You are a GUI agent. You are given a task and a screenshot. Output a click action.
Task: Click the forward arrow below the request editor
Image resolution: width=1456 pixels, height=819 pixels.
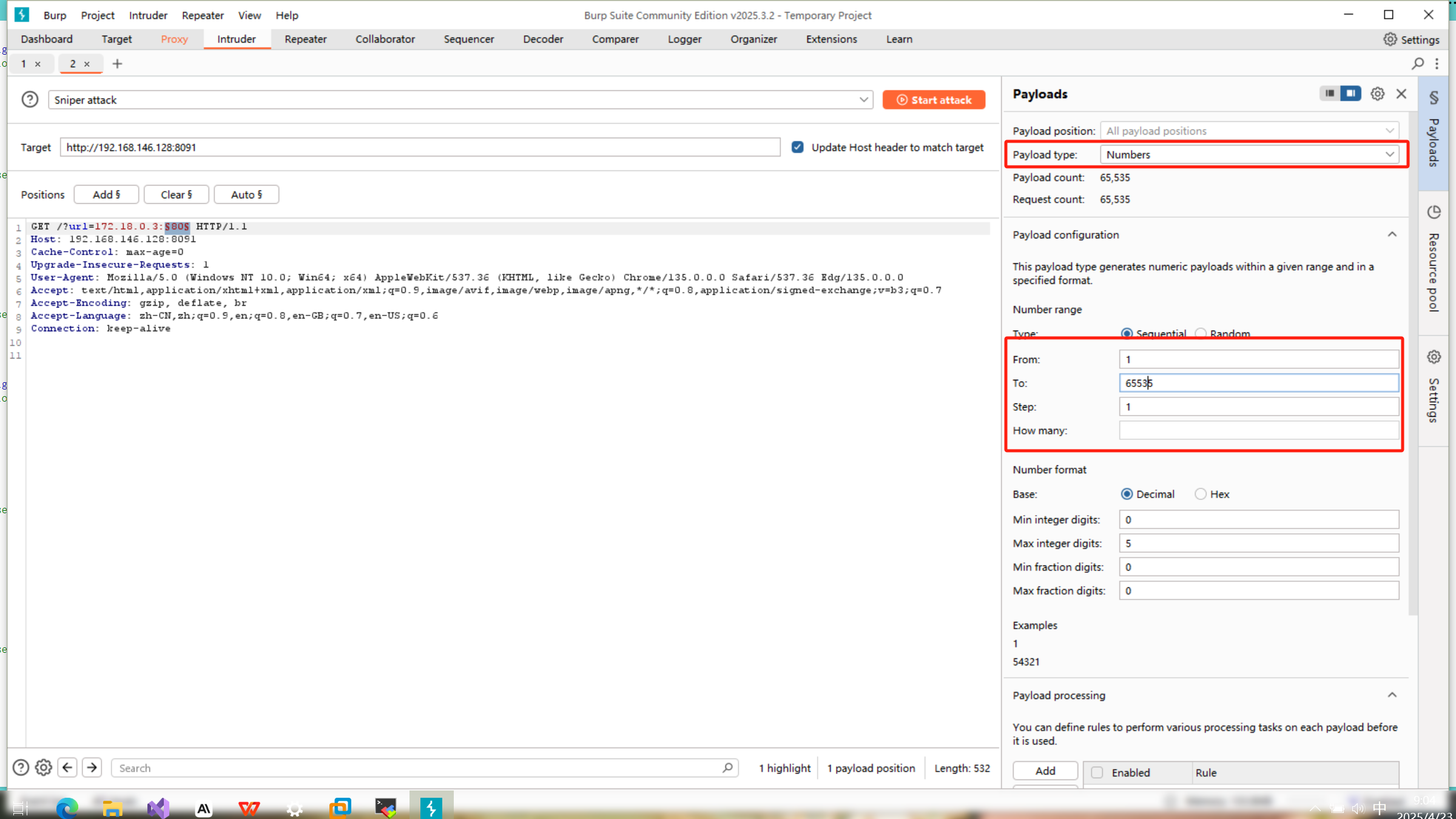(92, 767)
